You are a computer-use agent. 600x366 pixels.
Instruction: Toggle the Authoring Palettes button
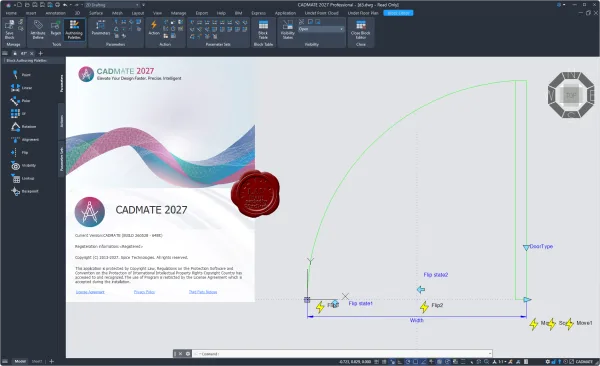[x=74, y=30]
